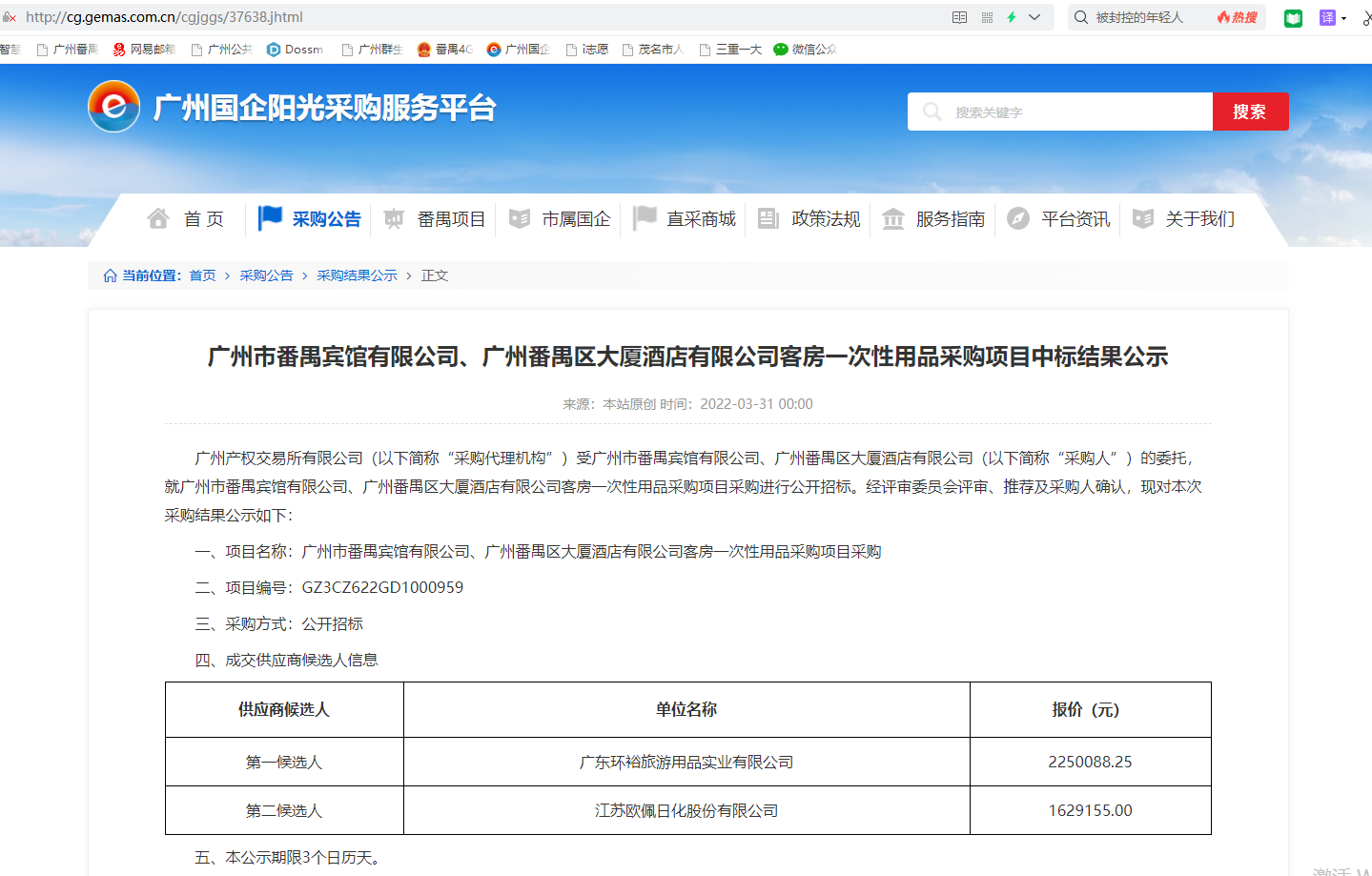Open the 番禺4G bookmark

(x=445, y=50)
